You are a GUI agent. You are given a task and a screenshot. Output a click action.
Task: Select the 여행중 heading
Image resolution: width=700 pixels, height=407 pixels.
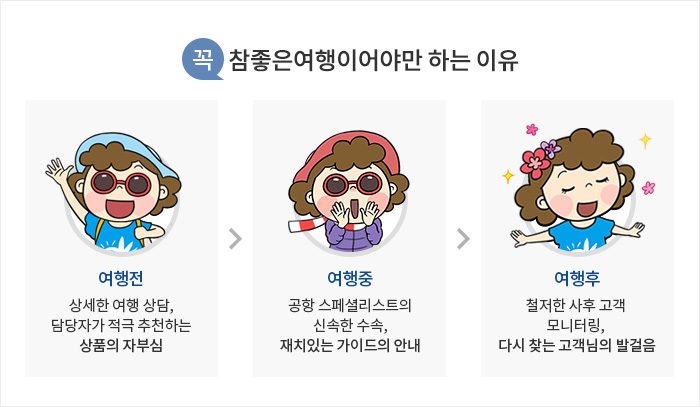pyautogui.click(x=350, y=278)
